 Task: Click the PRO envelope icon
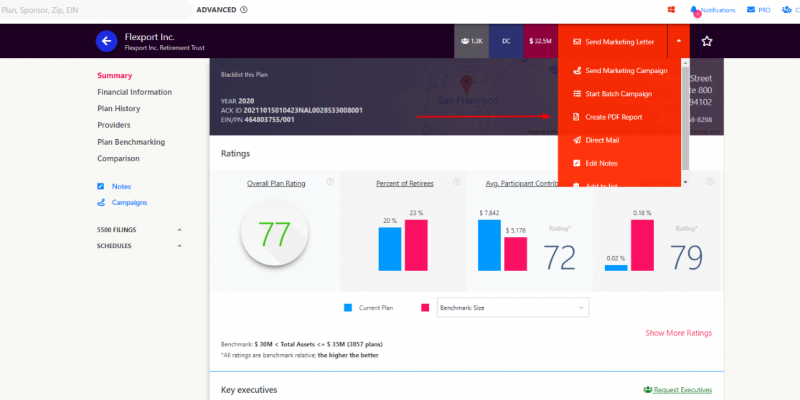(749, 10)
